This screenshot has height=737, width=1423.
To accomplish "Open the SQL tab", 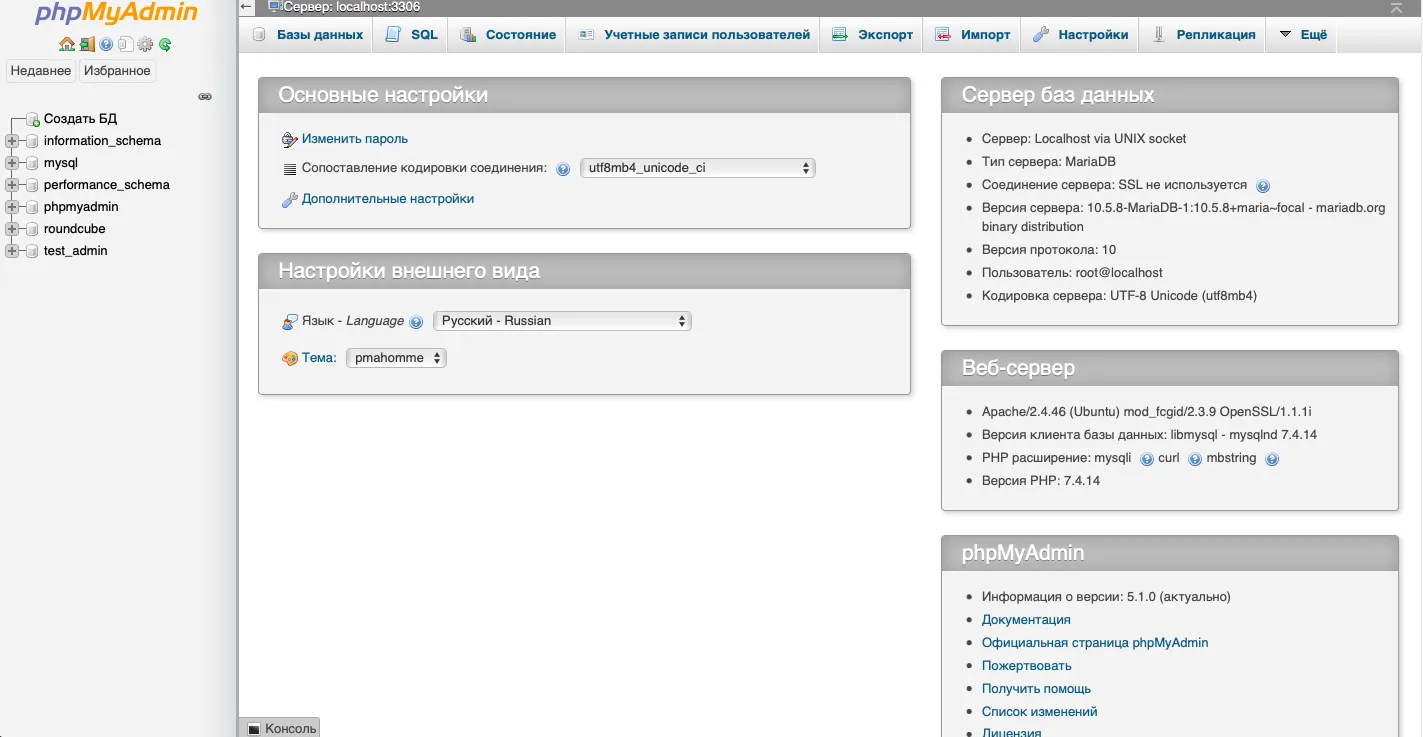I will tap(411, 34).
